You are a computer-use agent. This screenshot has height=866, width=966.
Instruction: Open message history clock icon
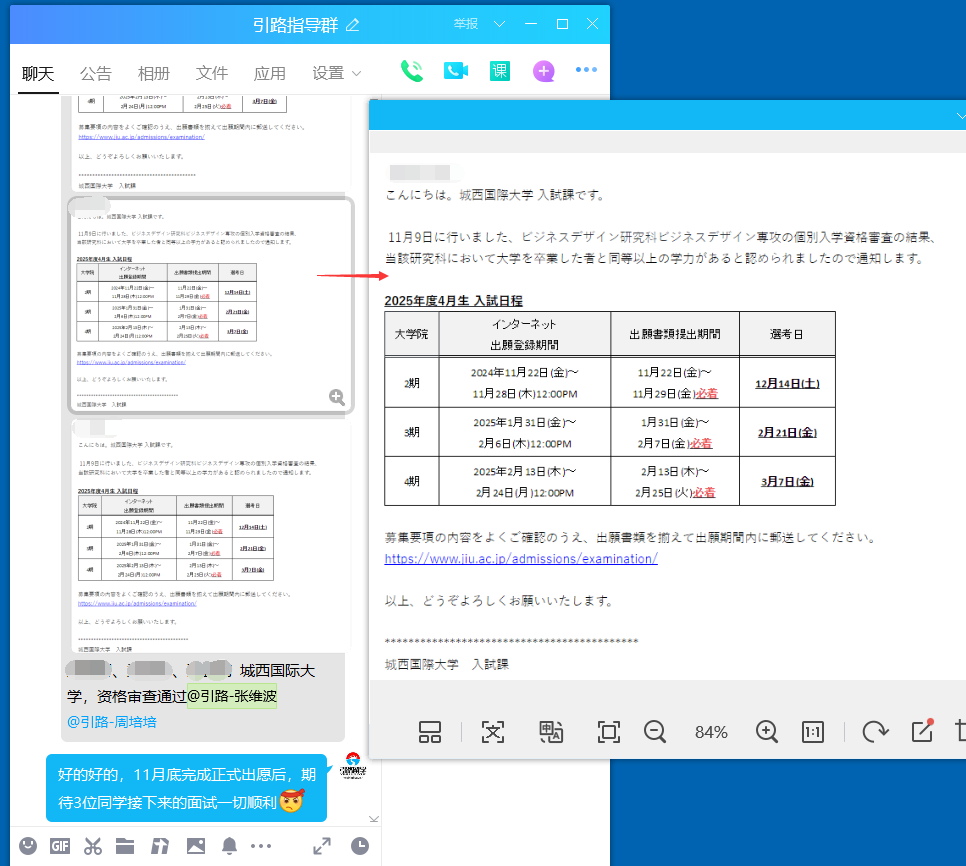(360, 846)
